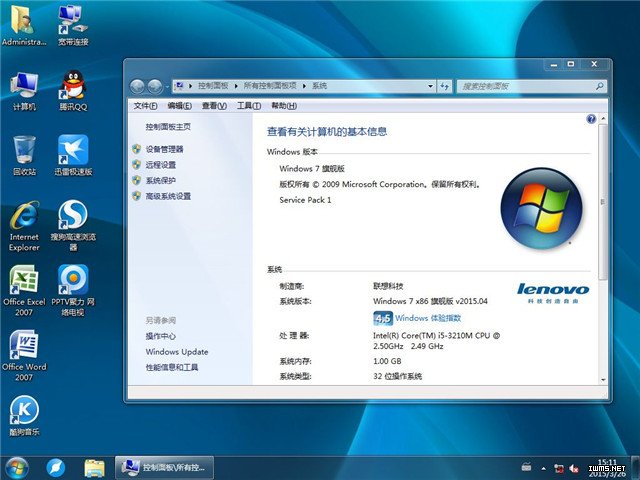
Task: Open 高级系统设置 link
Action: click(168, 196)
